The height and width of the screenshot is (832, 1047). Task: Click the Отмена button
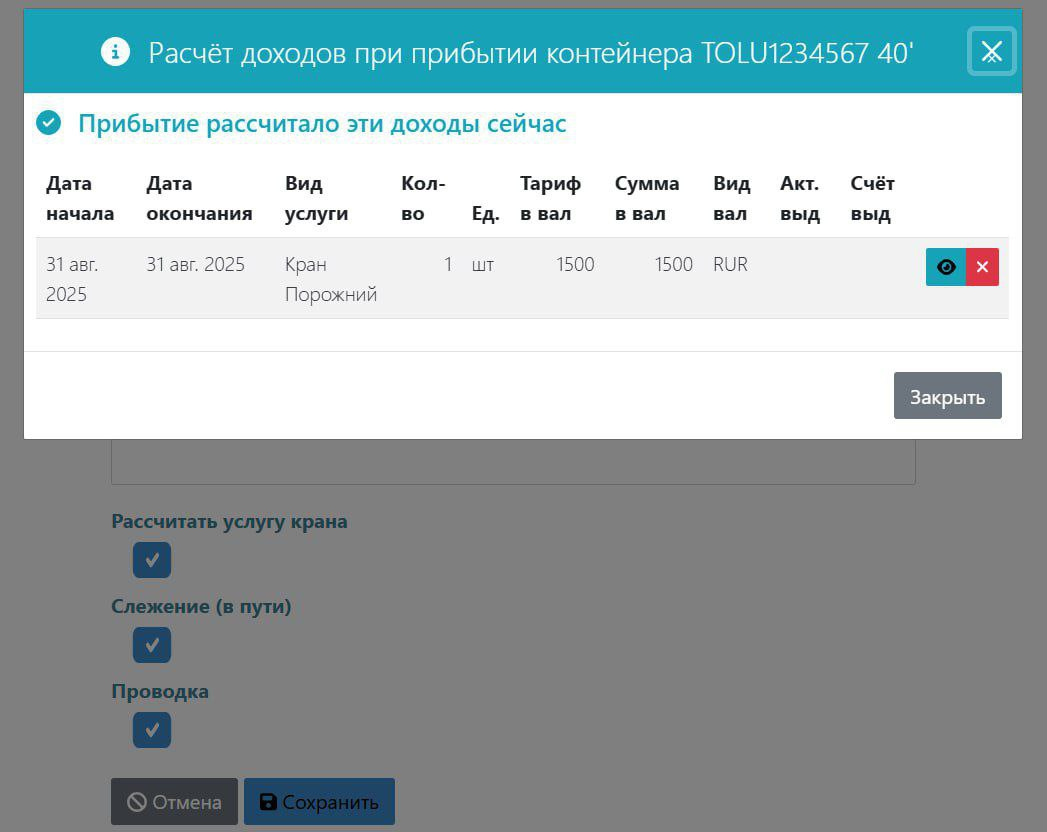(x=174, y=802)
